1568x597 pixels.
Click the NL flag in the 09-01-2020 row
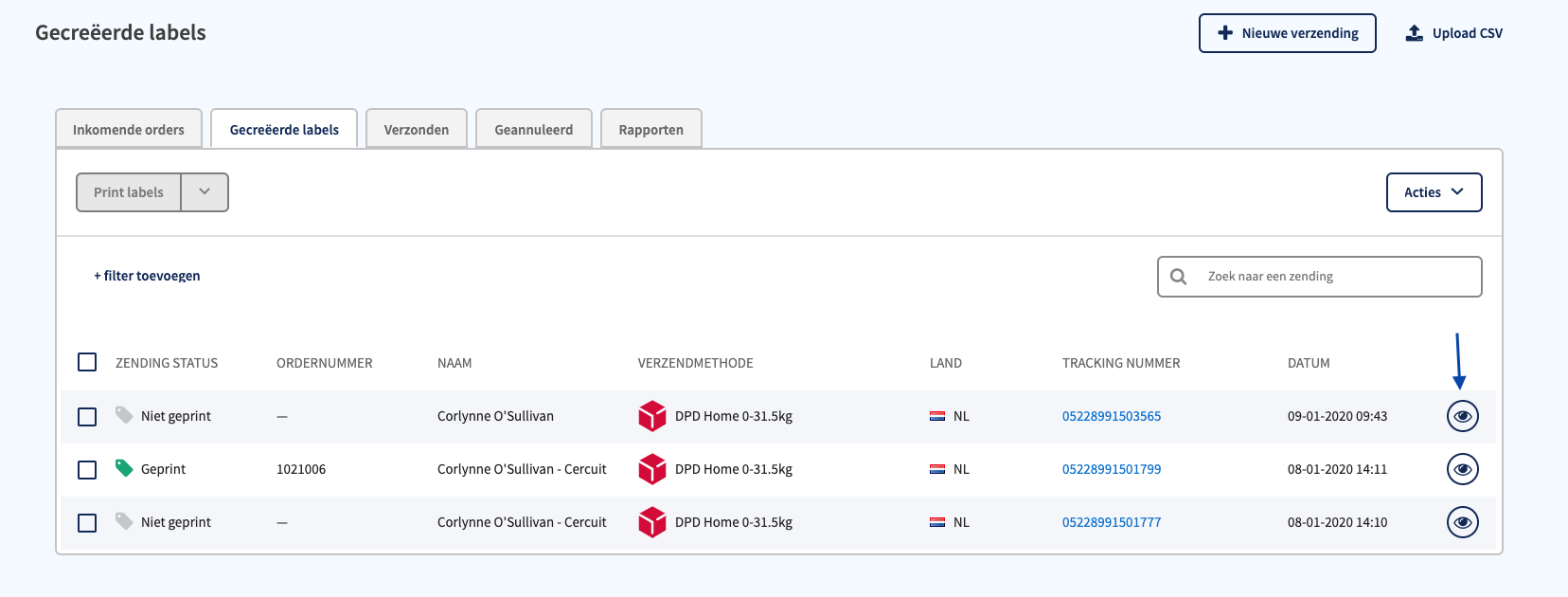tap(937, 416)
